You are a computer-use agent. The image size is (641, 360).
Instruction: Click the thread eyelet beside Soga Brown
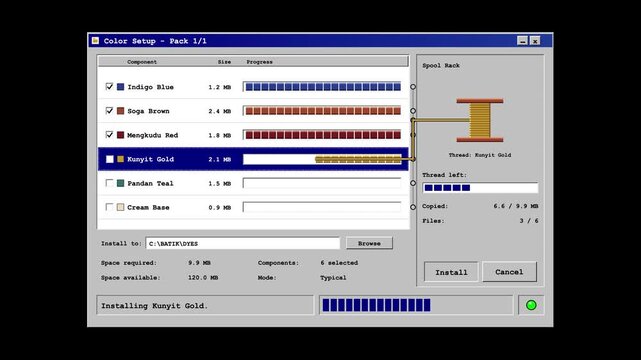coord(413,111)
